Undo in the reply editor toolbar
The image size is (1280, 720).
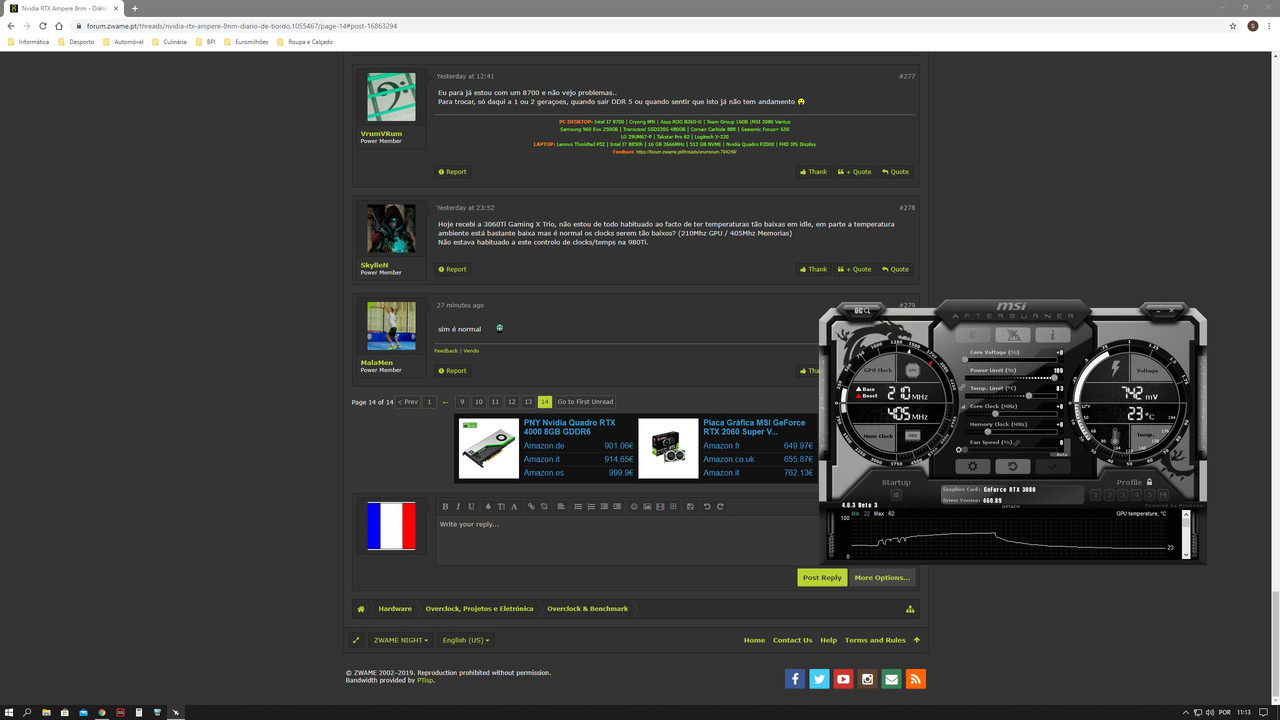[x=707, y=506]
